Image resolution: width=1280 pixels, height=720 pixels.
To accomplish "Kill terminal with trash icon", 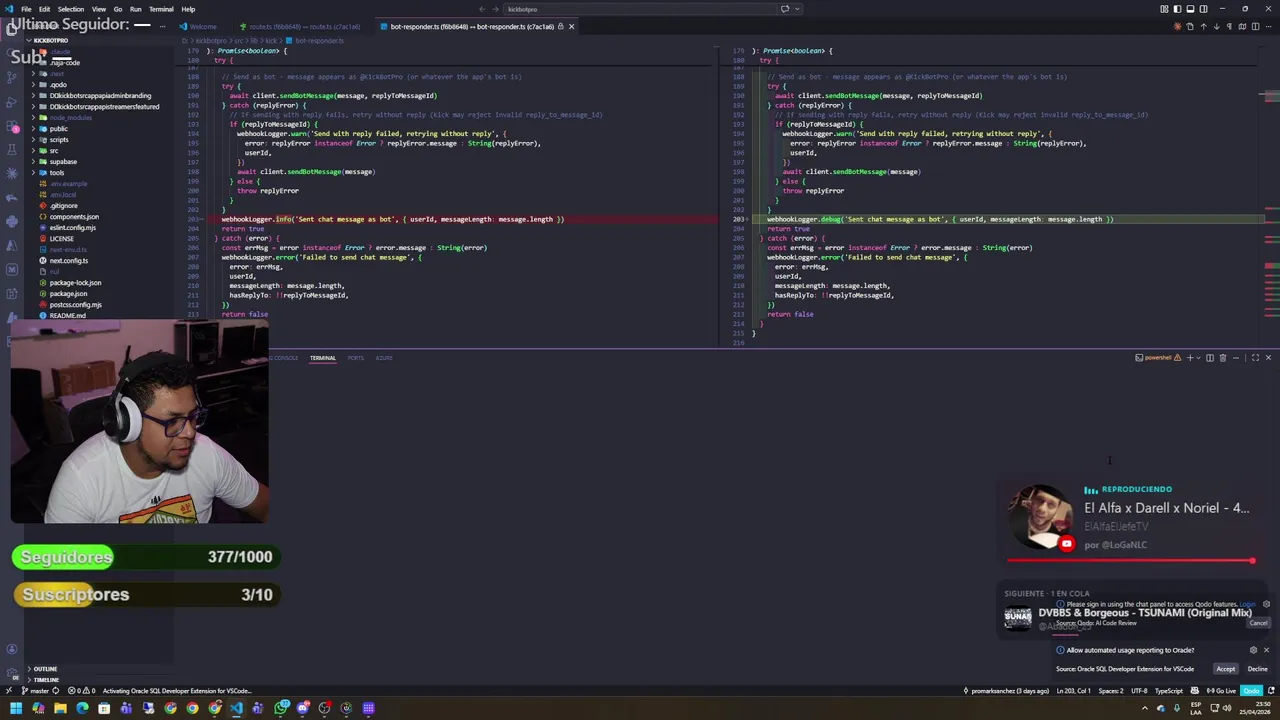I will point(1223,358).
